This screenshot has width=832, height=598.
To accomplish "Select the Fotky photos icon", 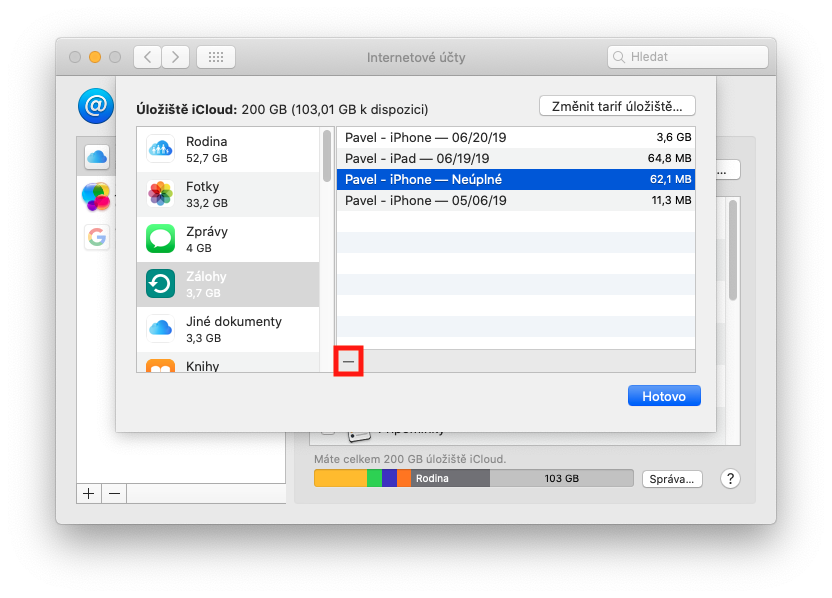I will 160,194.
